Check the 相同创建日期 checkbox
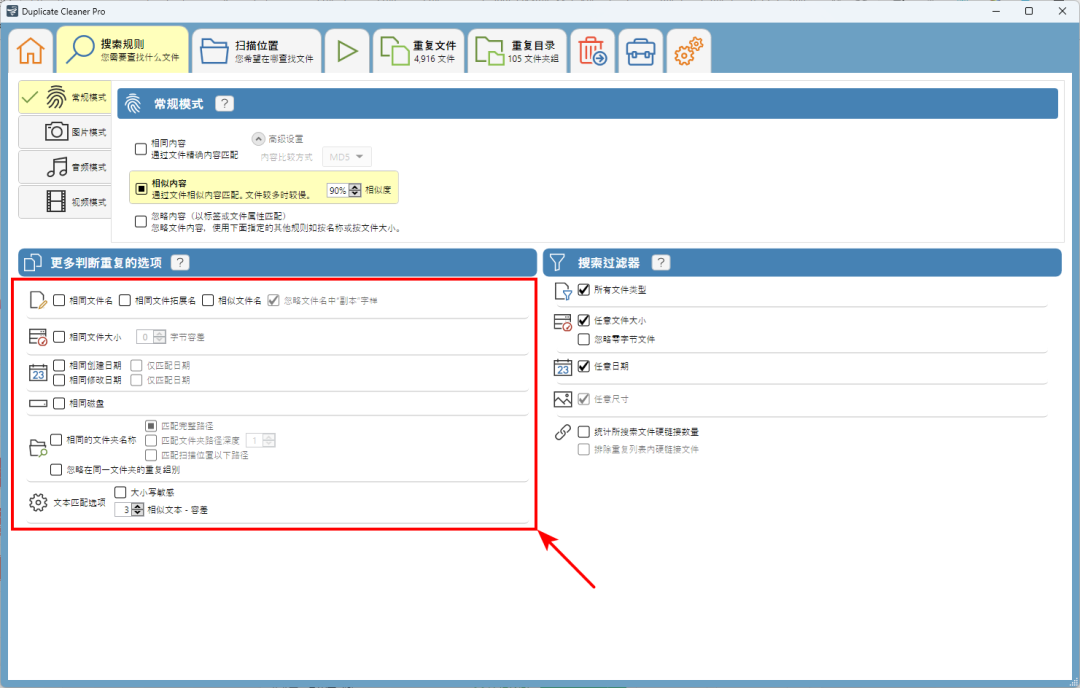The image size is (1080, 688). tap(59, 365)
